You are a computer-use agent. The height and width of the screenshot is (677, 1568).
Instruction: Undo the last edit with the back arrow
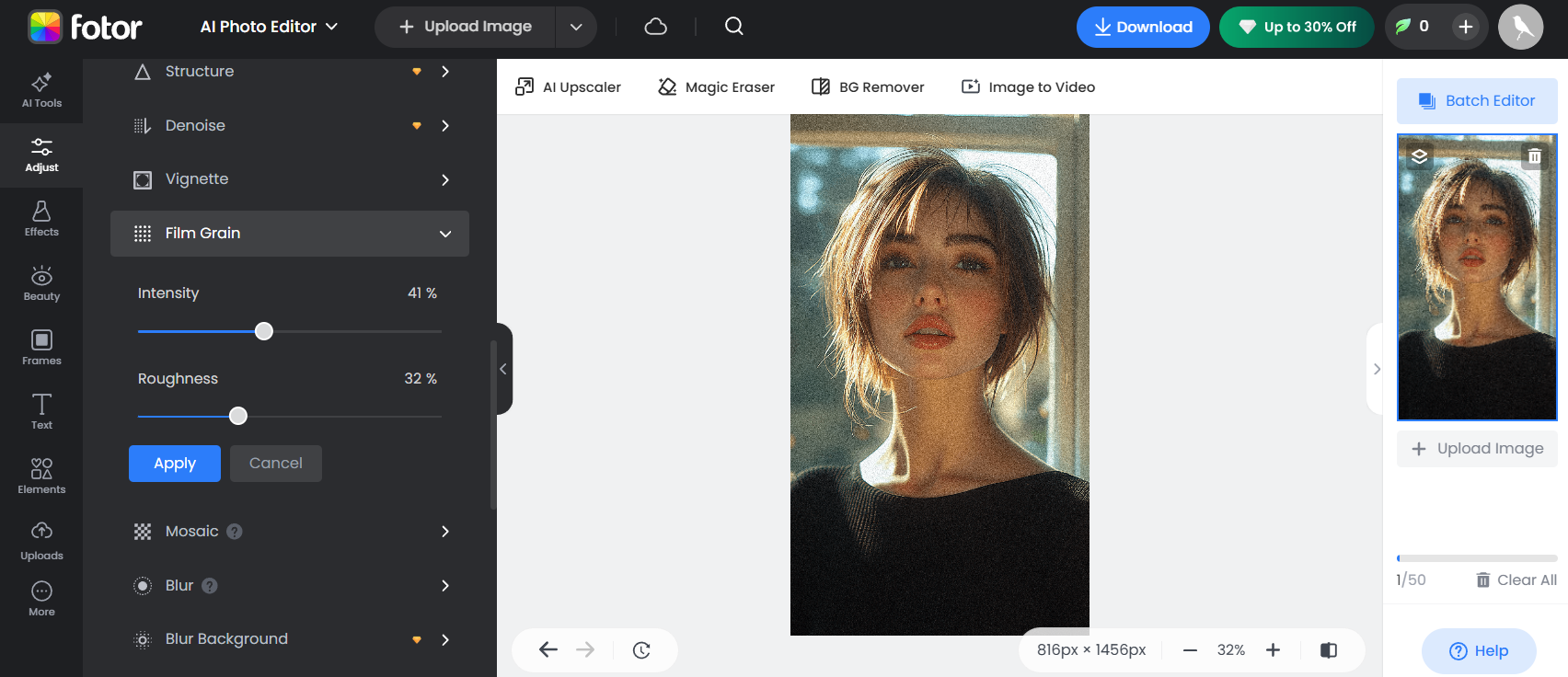click(x=548, y=649)
